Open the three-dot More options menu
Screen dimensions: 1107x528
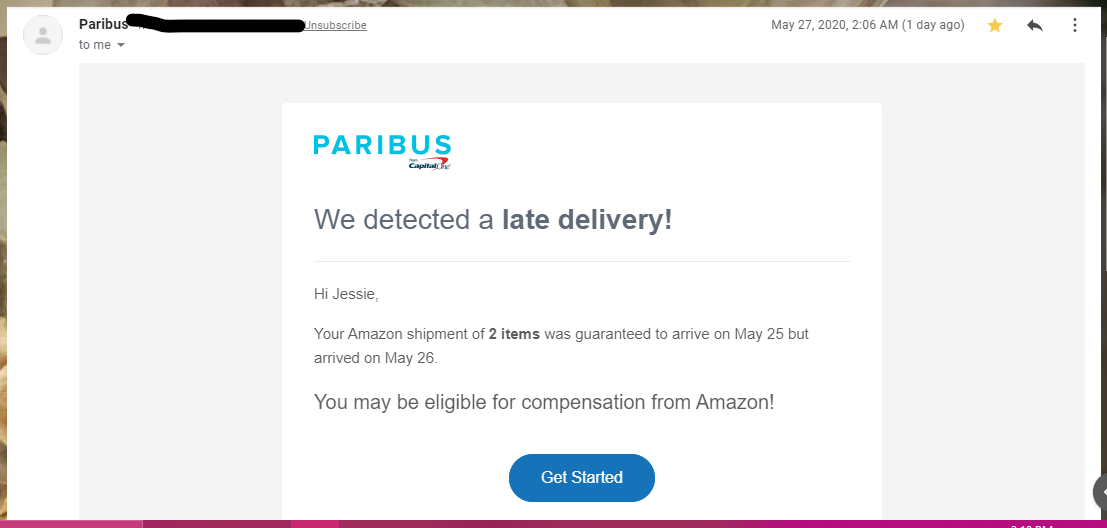point(1075,26)
